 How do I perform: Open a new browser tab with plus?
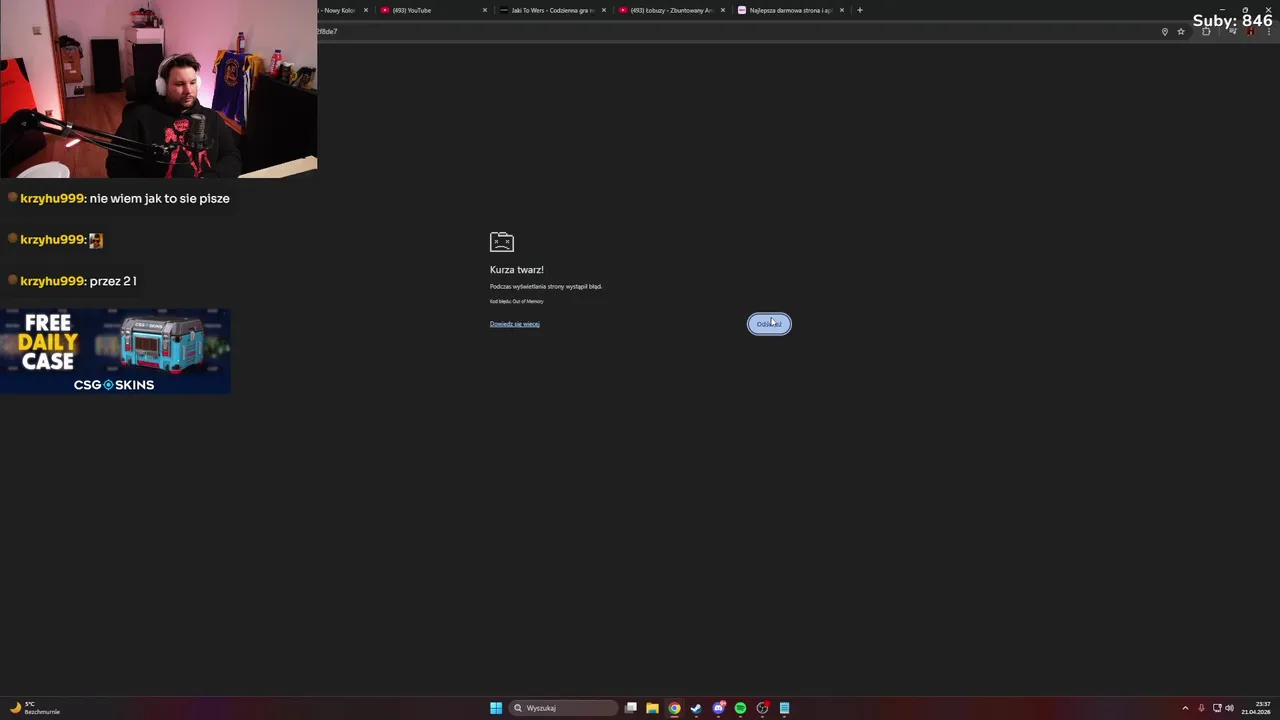[860, 10]
